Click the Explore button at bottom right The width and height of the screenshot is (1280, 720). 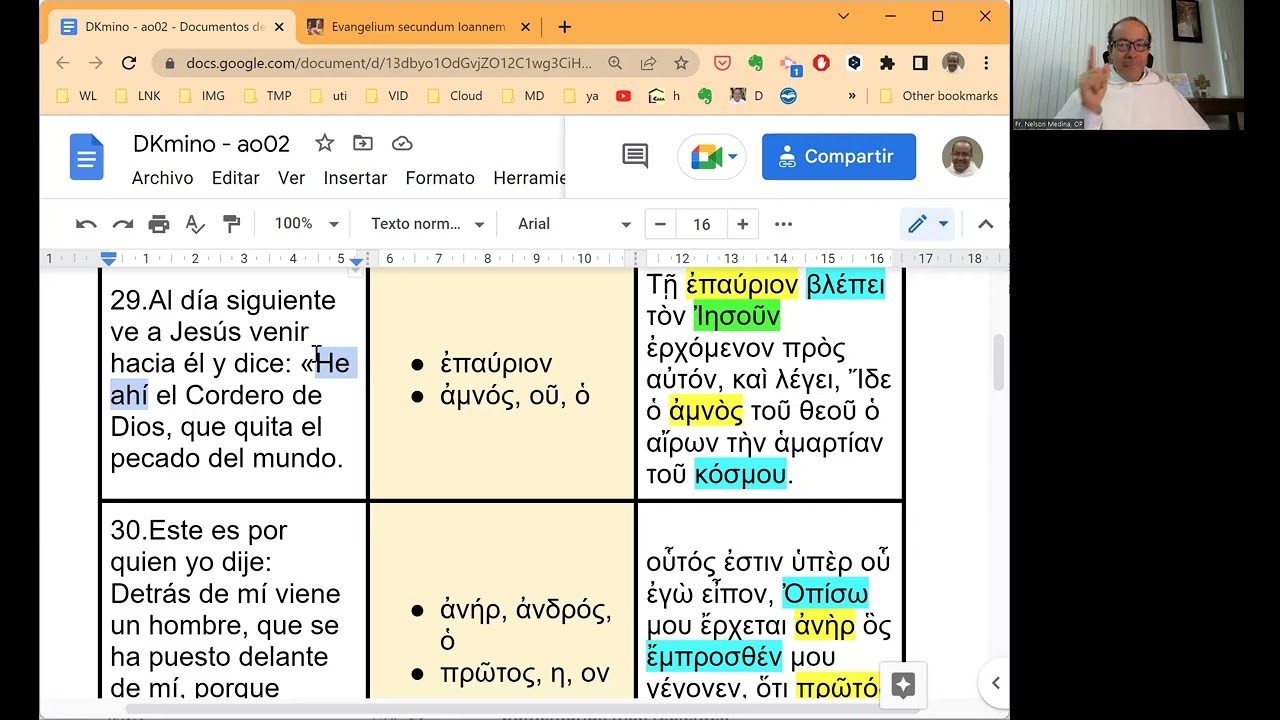tap(903, 685)
